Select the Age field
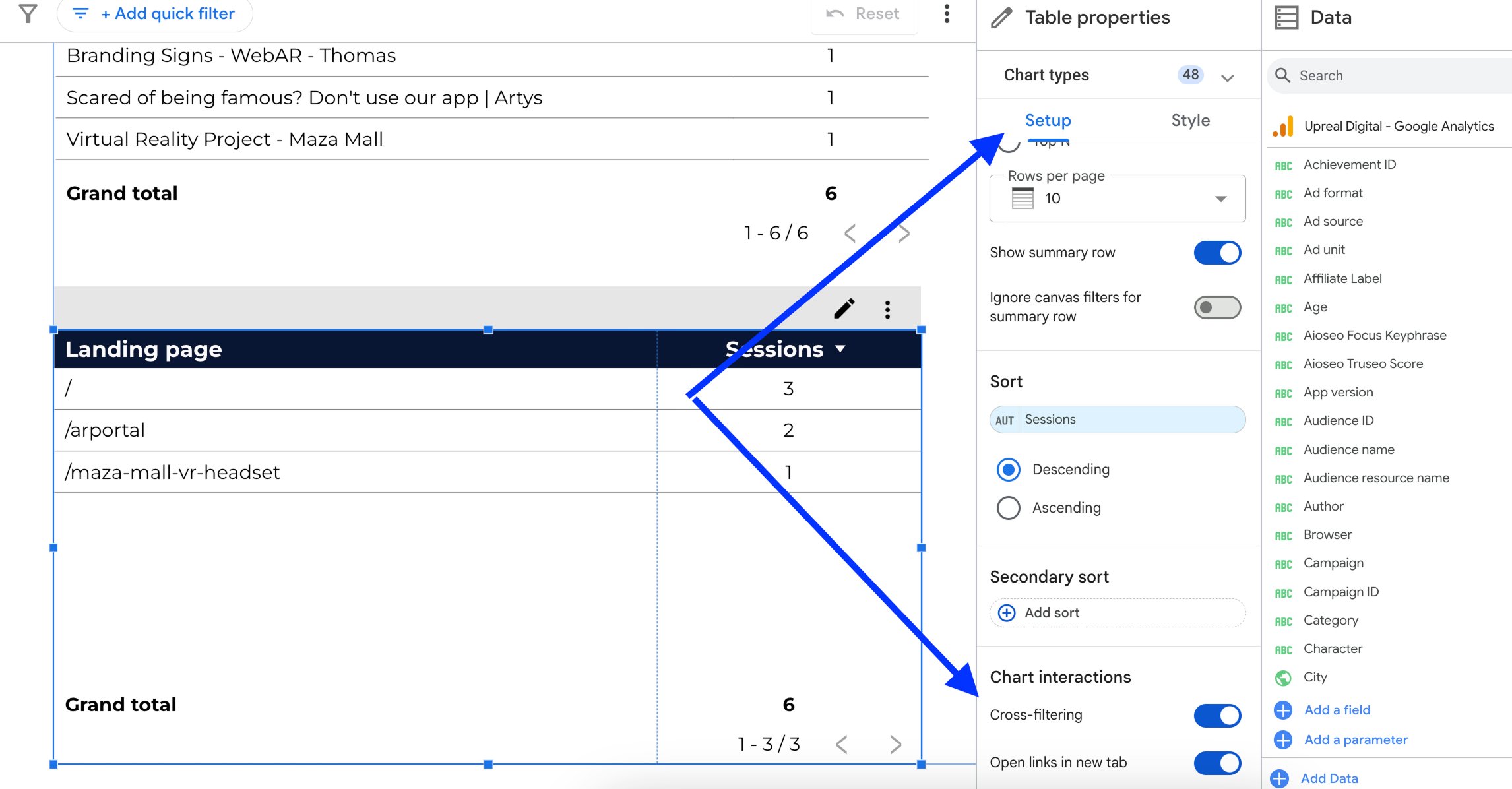This screenshot has height=789, width=1512. (x=1315, y=307)
